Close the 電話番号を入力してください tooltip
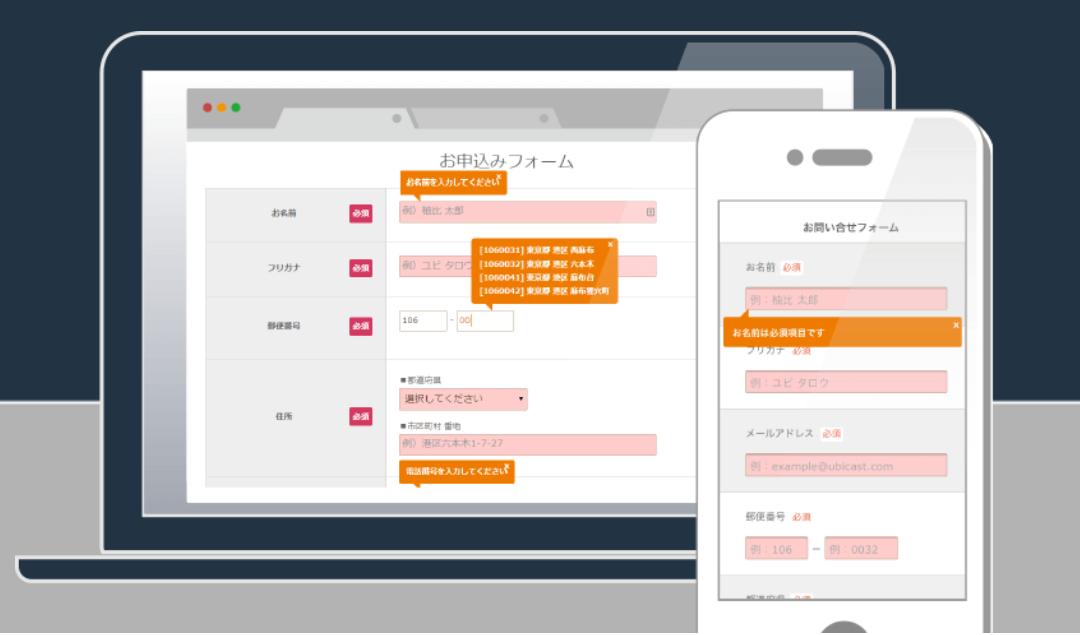 (x=507, y=465)
